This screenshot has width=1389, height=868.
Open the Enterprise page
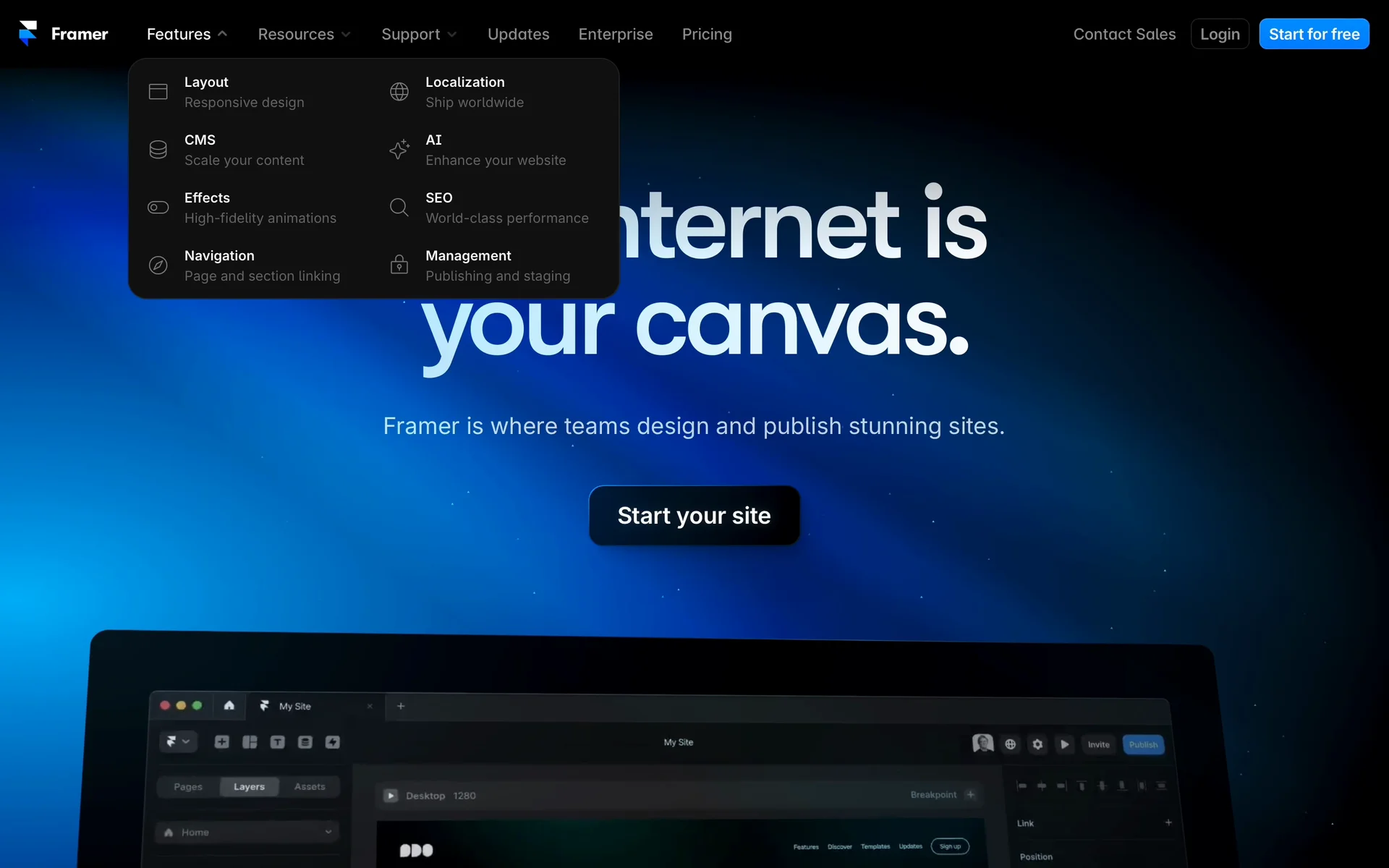coord(615,34)
